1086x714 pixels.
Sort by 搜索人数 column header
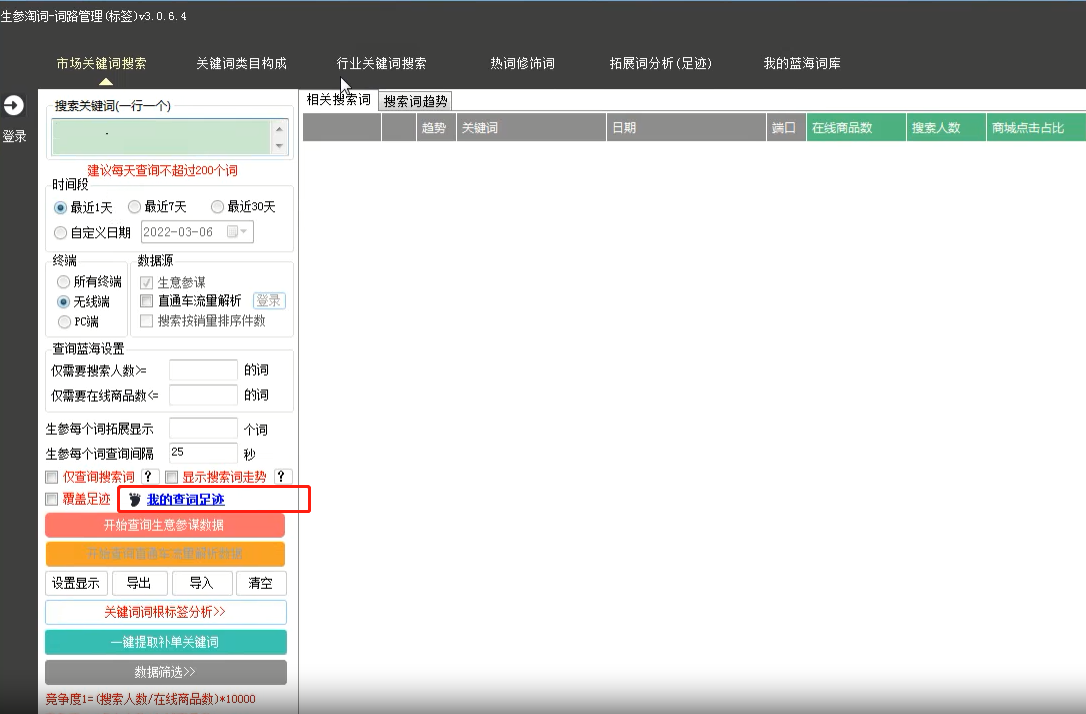946,127
